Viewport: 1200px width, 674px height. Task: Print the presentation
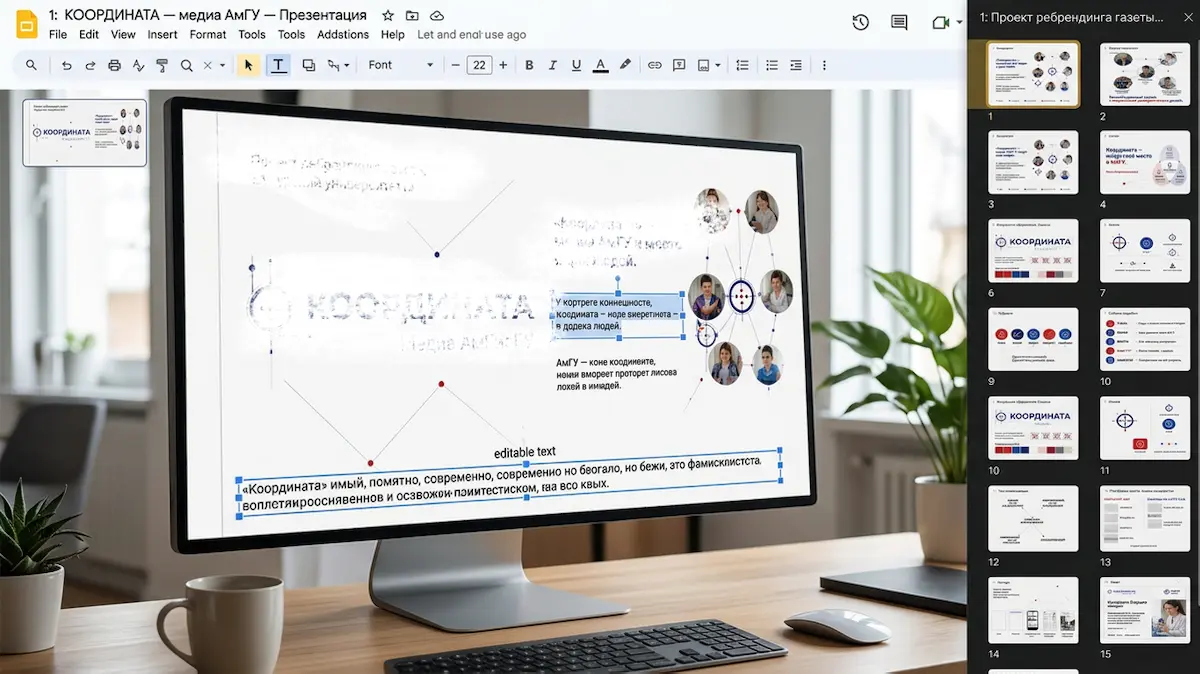pyautogui.click(x=114, y=65)
